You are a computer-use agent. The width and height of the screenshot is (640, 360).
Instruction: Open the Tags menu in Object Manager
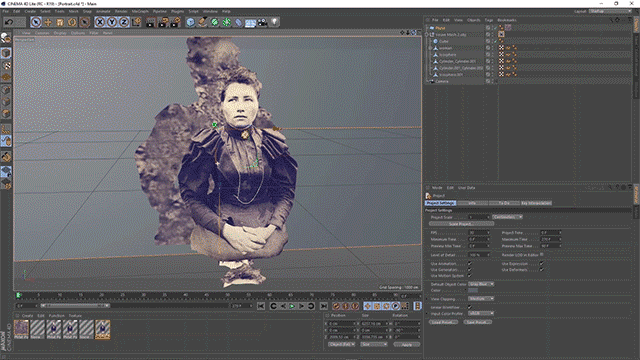(489, 20)
